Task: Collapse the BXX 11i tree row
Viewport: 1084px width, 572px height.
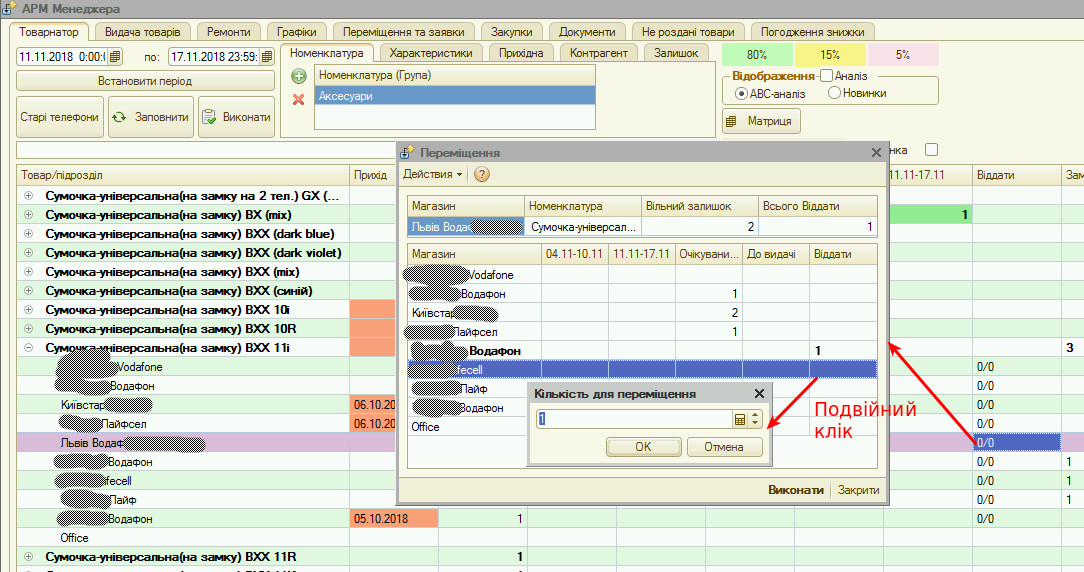Action: 28,348
